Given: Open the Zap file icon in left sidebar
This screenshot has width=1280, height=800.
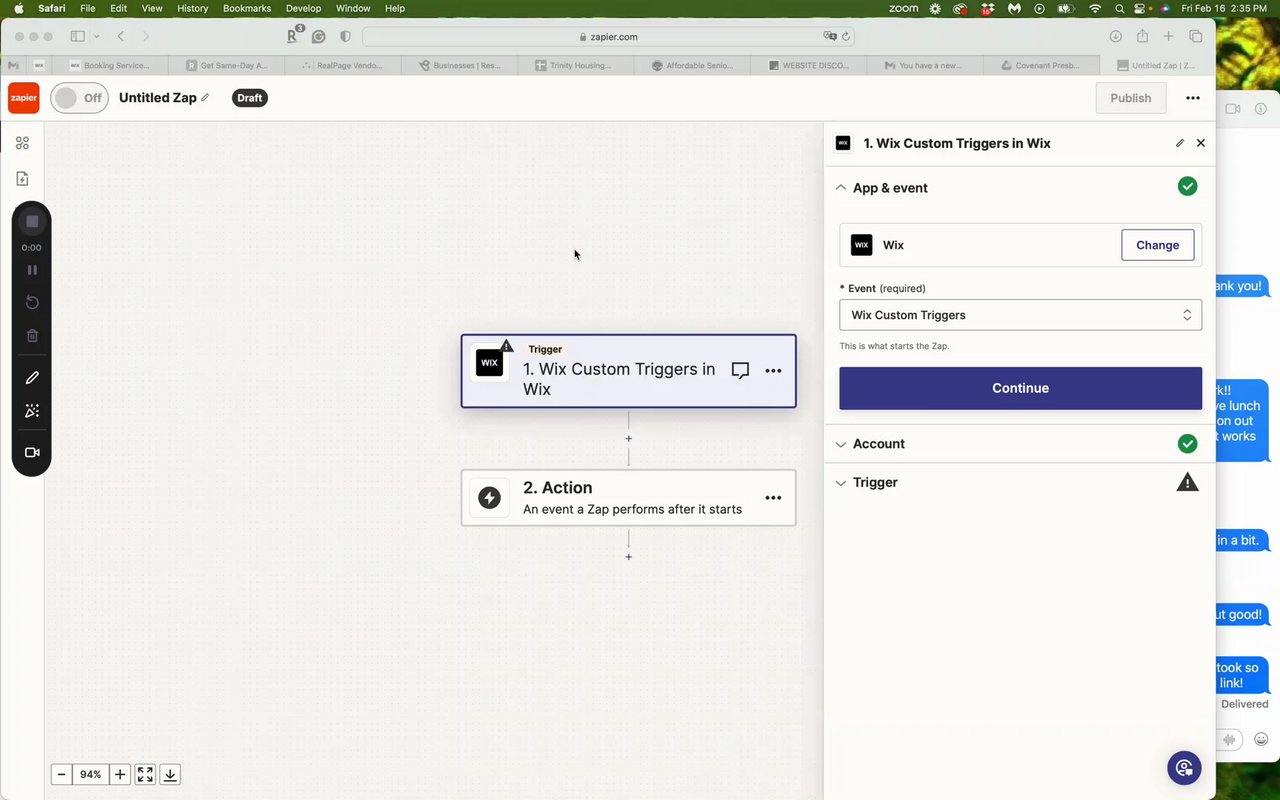Looking at the screenshot, I should click(x=22, y=179).
